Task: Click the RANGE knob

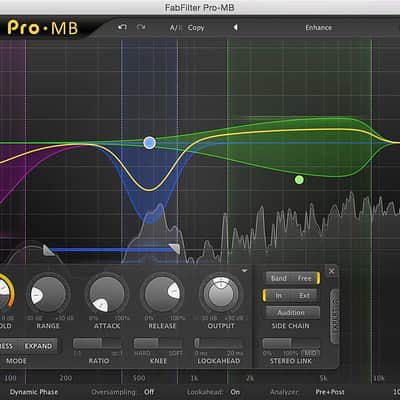Action: [x=48, y=295]
